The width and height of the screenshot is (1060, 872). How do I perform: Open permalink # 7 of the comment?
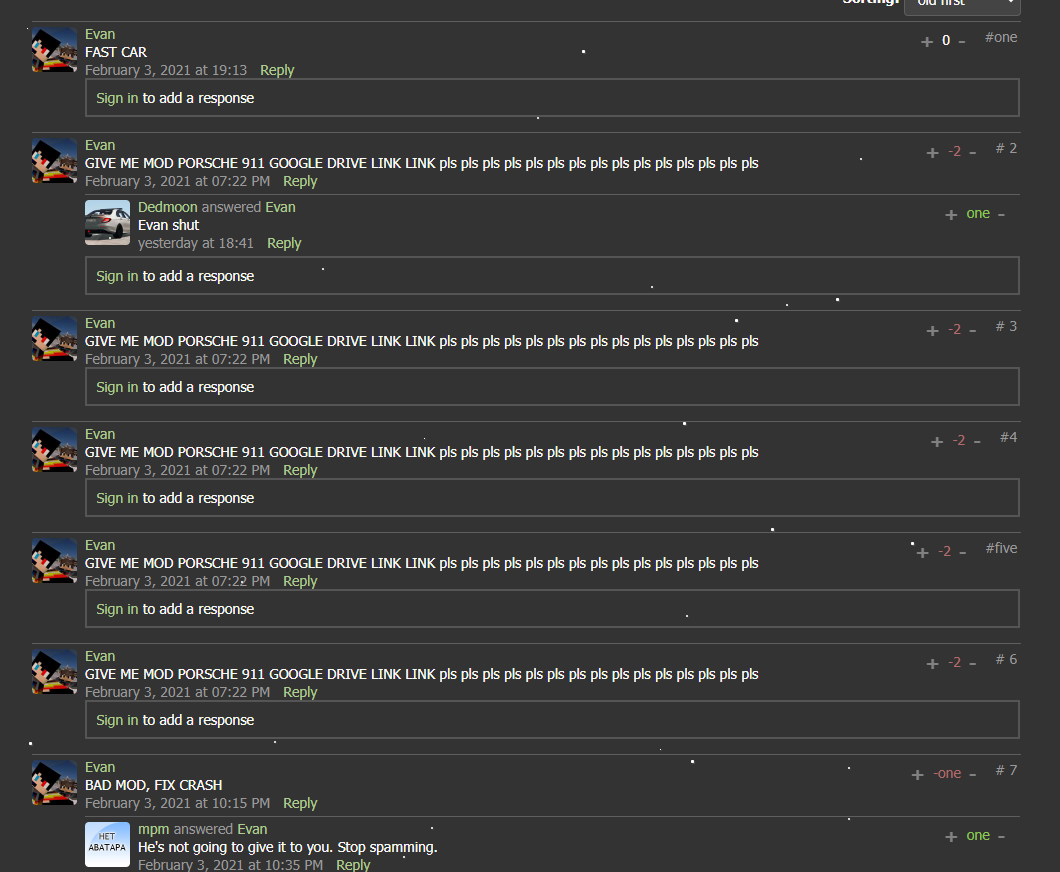point(1006,771)
